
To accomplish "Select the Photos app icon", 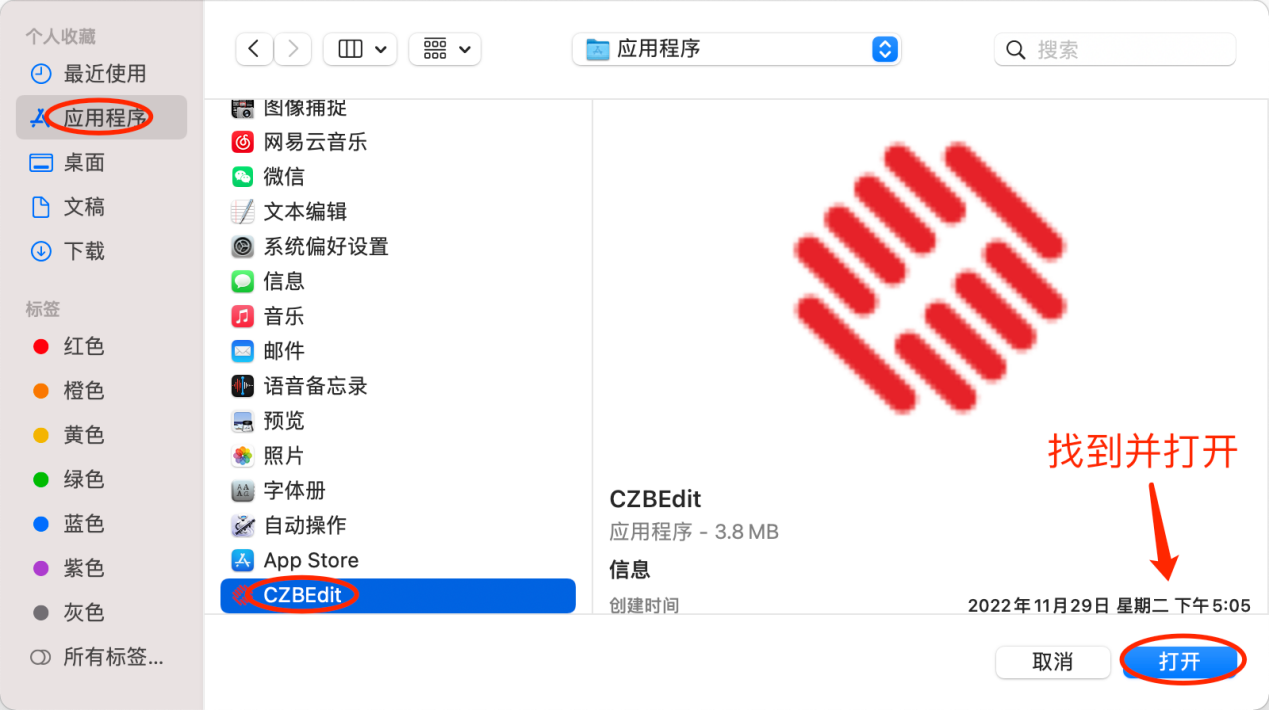I will click(242, 455).
